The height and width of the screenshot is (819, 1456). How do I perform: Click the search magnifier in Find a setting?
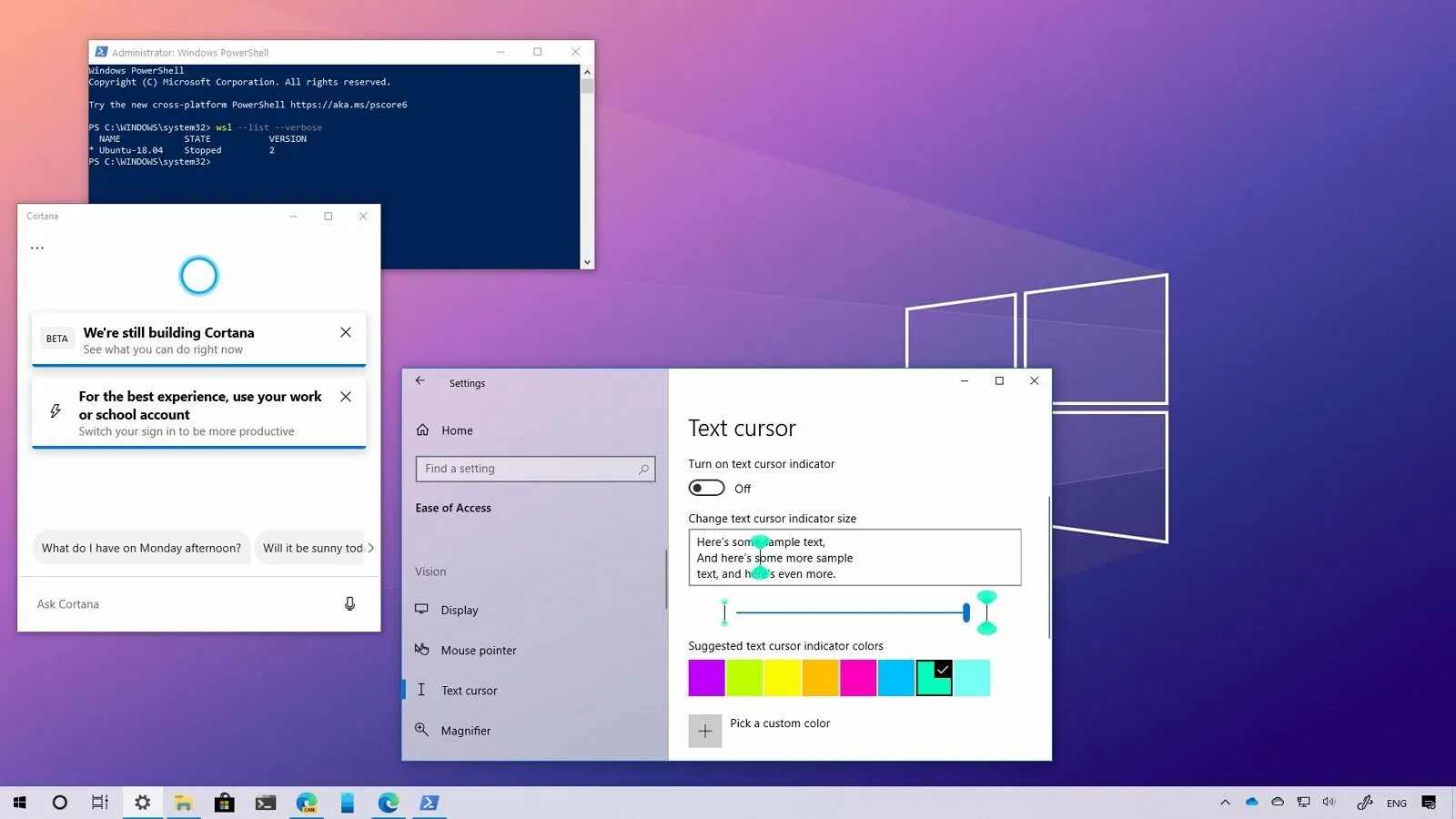click(643, 469)
